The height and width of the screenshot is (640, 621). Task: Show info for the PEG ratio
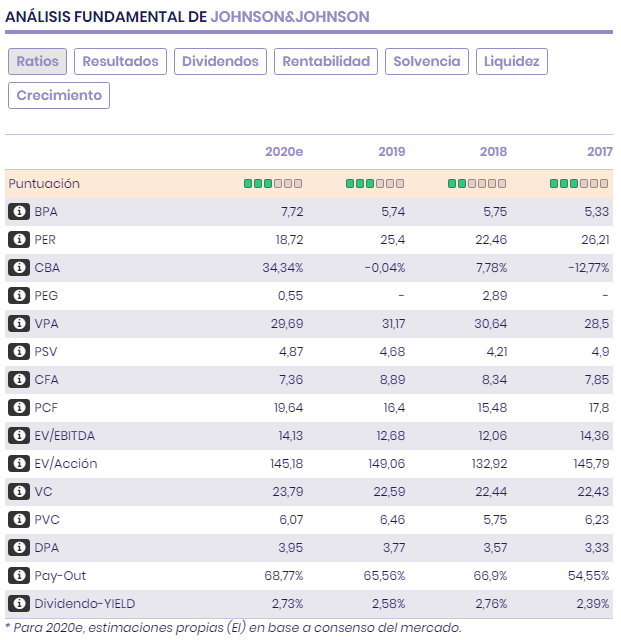tap(18, 296)
